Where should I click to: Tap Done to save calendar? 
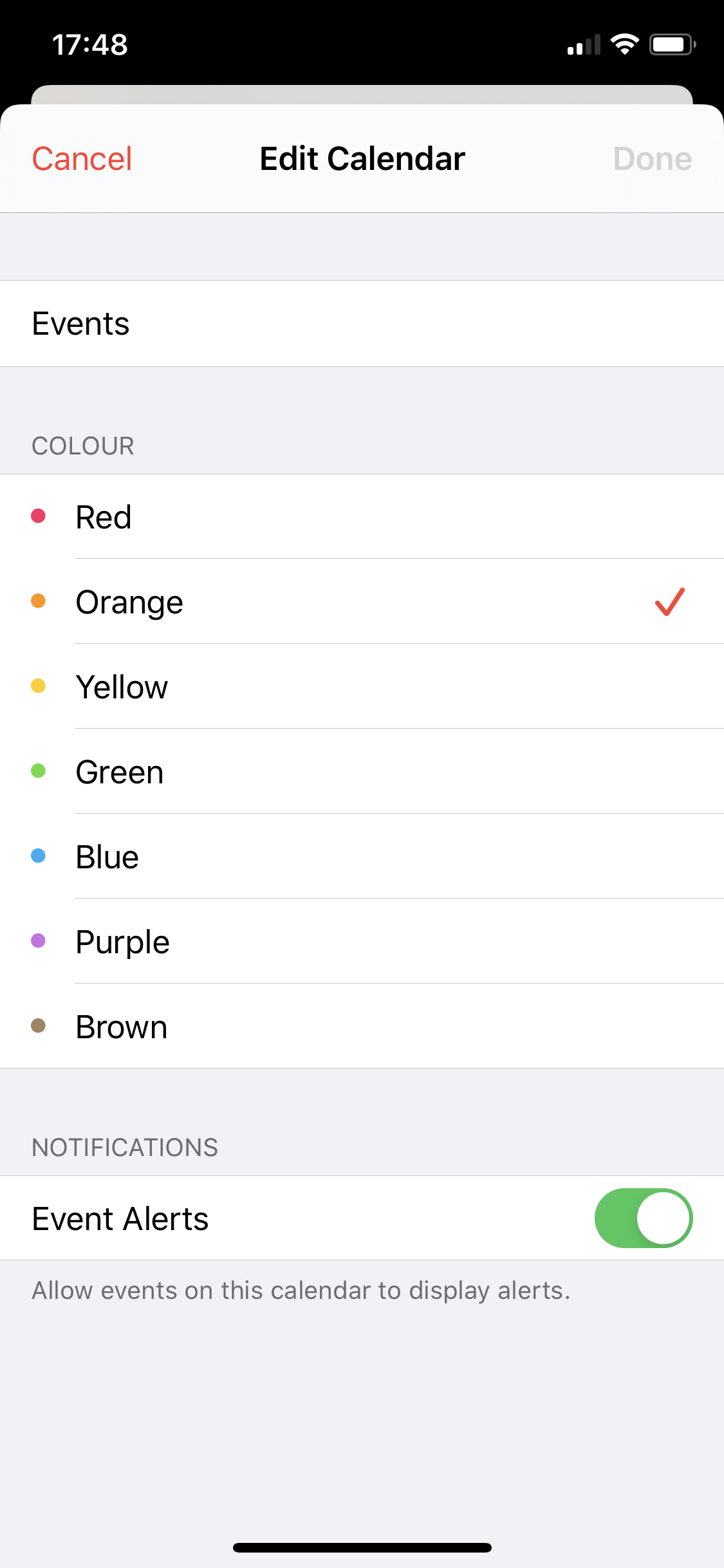coord(652,159)
